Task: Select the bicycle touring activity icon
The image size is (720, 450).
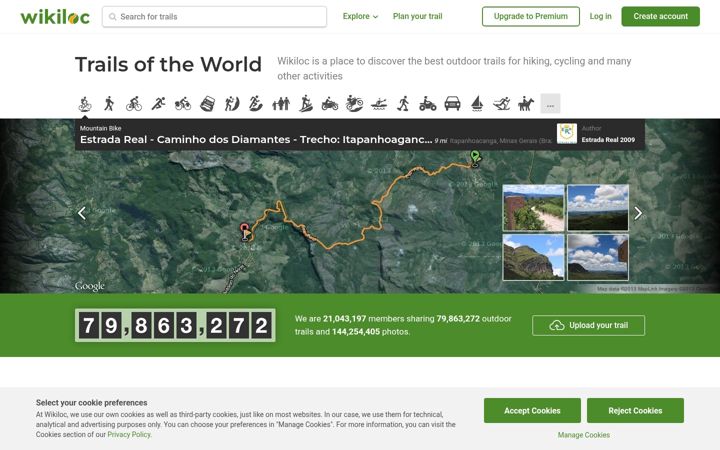Action: pos(183,104)
